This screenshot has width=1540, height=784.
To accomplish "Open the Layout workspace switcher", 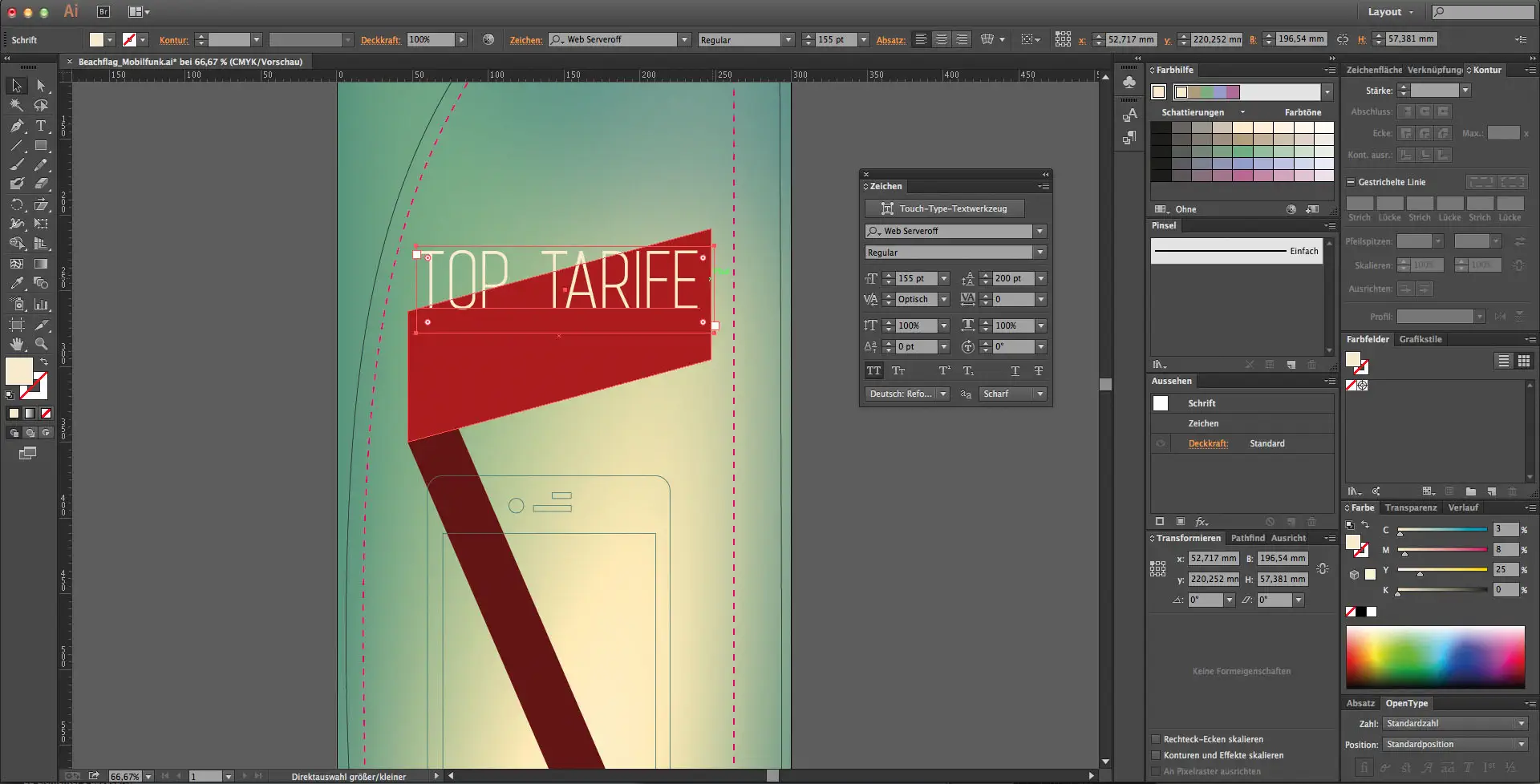I will 1390,12.
